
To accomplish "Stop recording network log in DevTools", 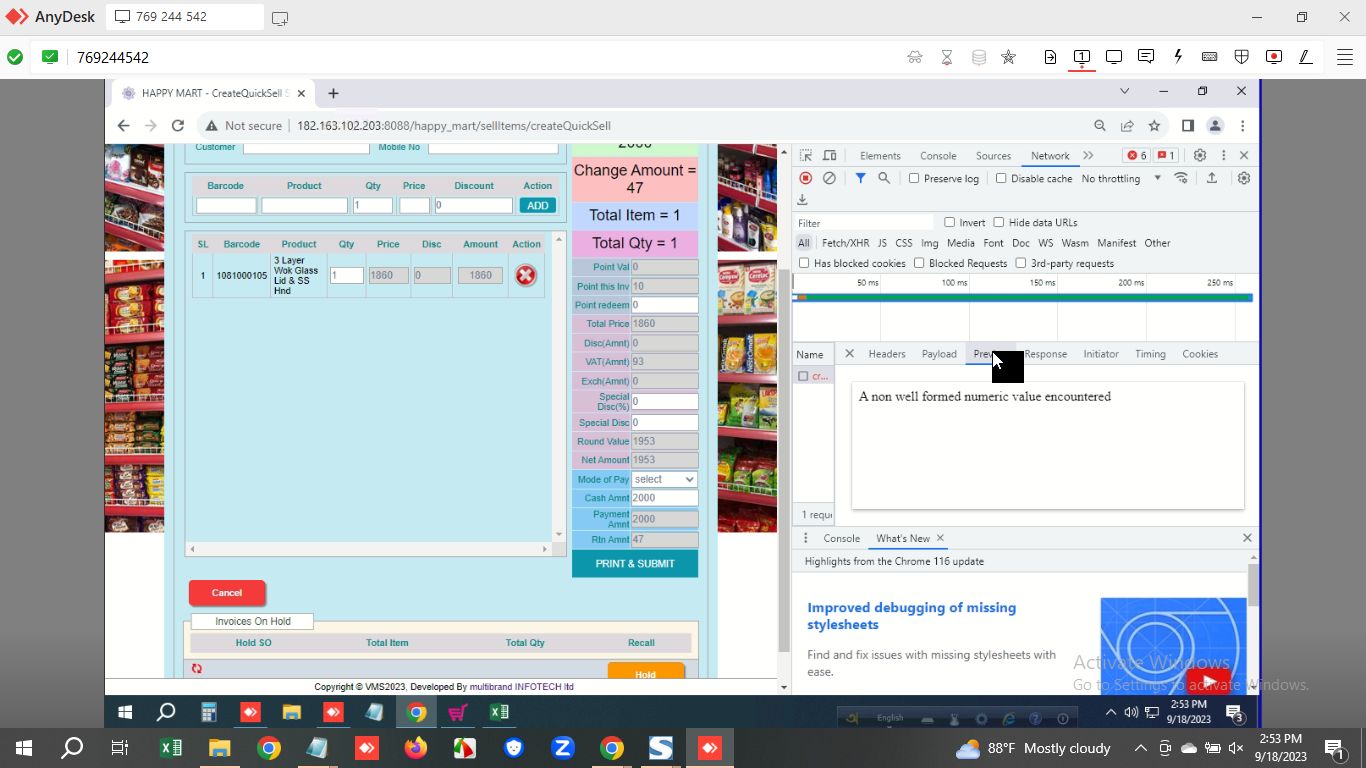I will 805,178.
